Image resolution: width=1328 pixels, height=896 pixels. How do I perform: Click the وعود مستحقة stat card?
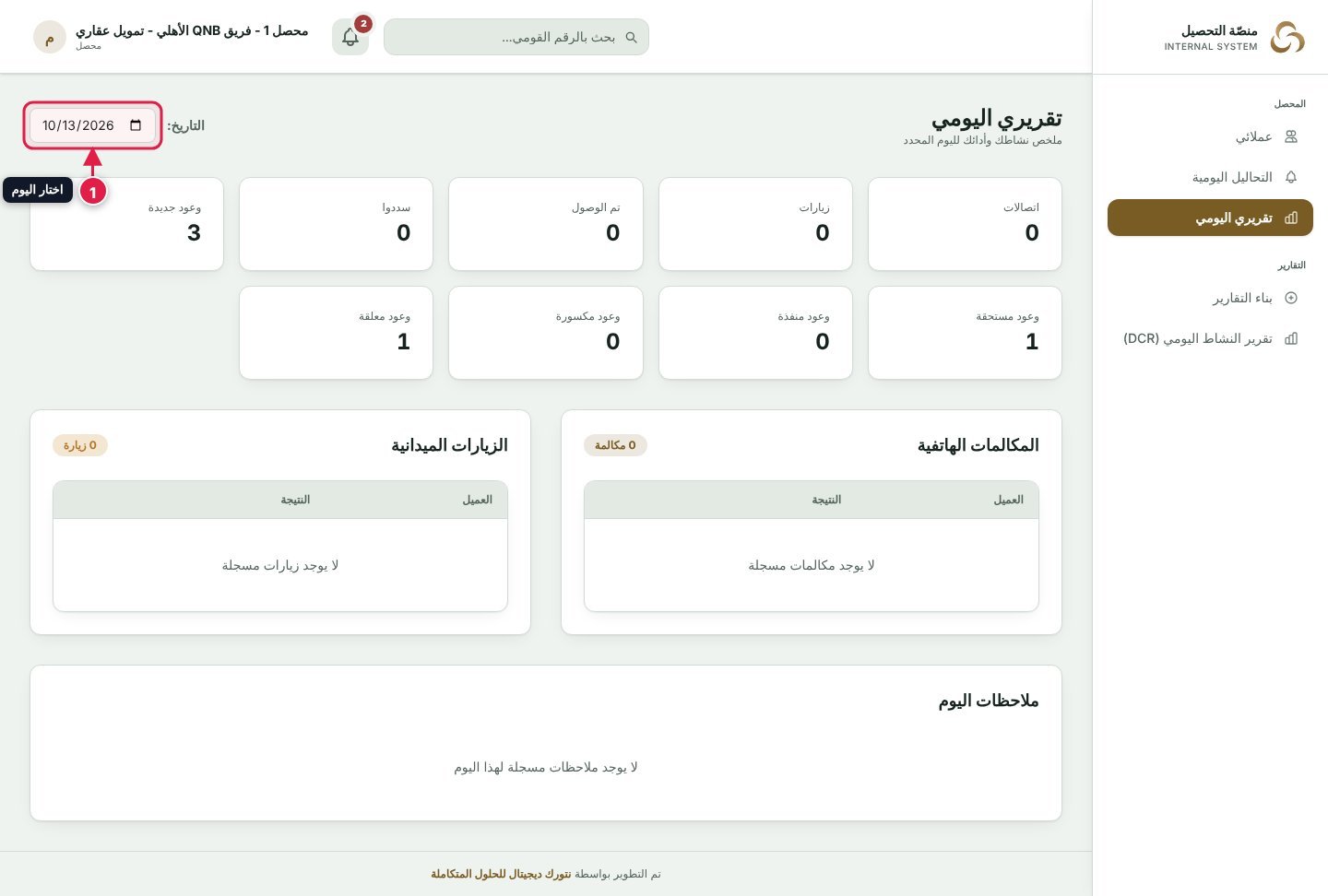pyautogui.click(x=965, y=333)
